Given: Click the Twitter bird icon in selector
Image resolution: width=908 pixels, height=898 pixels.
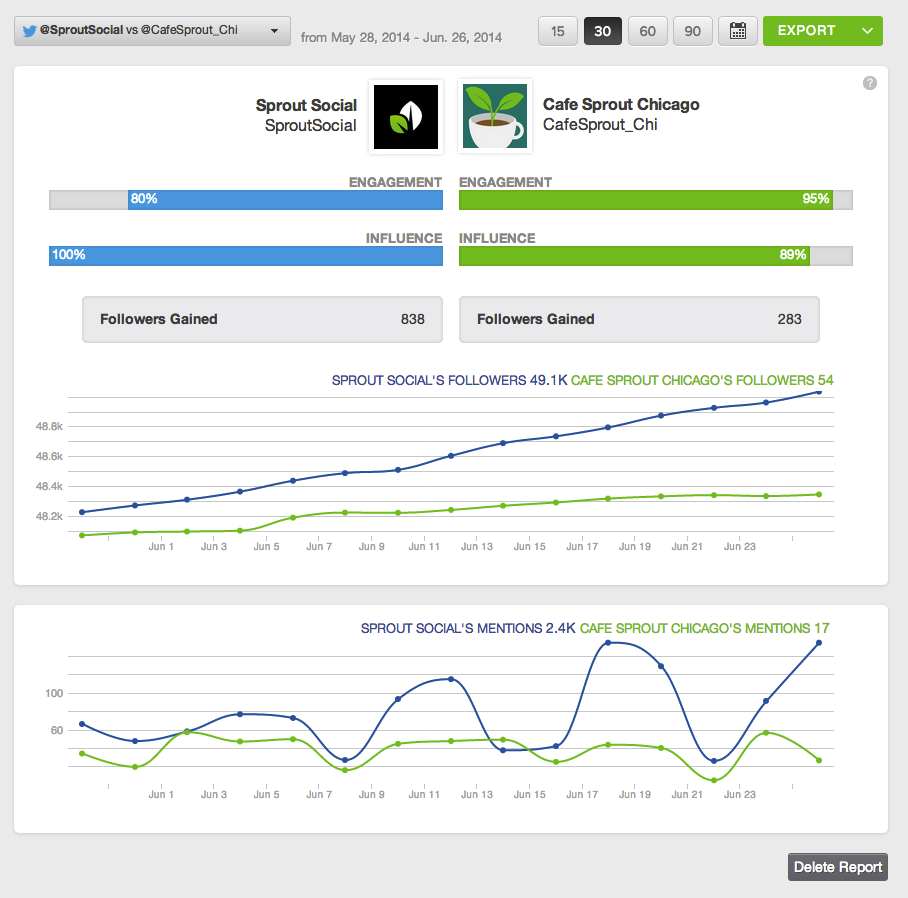Looking at the screenshot, I should 29,31.
